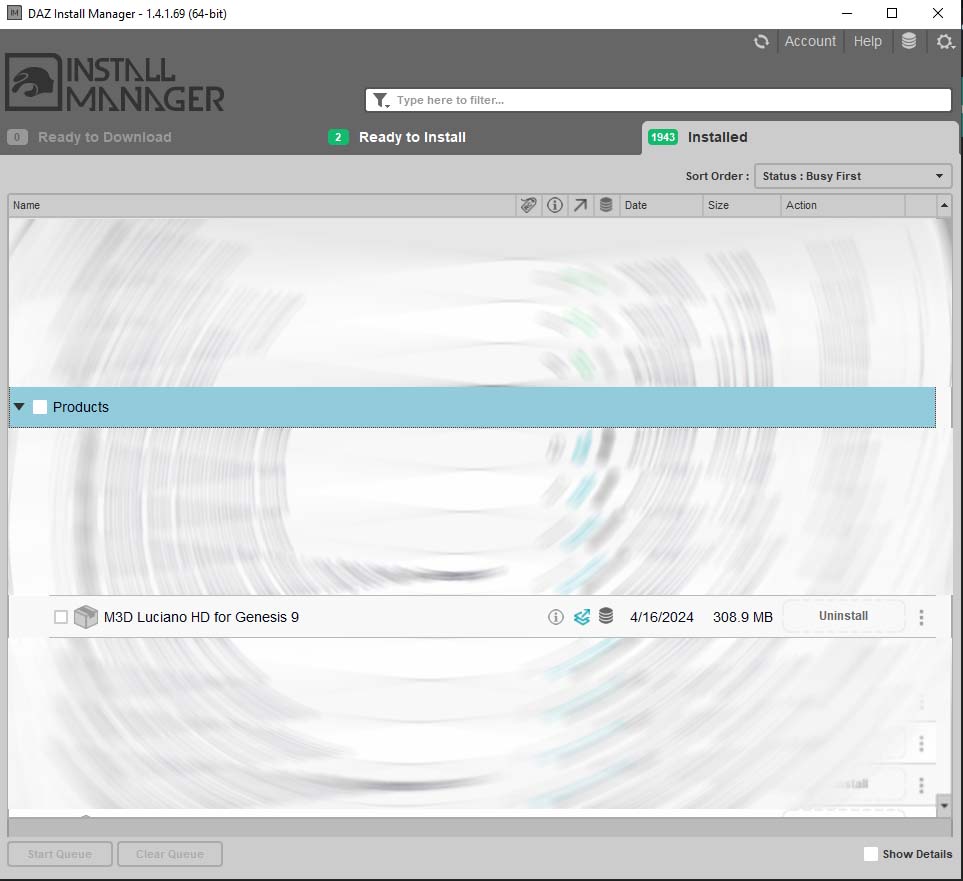Open the database stack icon beside Help
The height and width of the screenshot is (881, 963).
click(908, 41)
